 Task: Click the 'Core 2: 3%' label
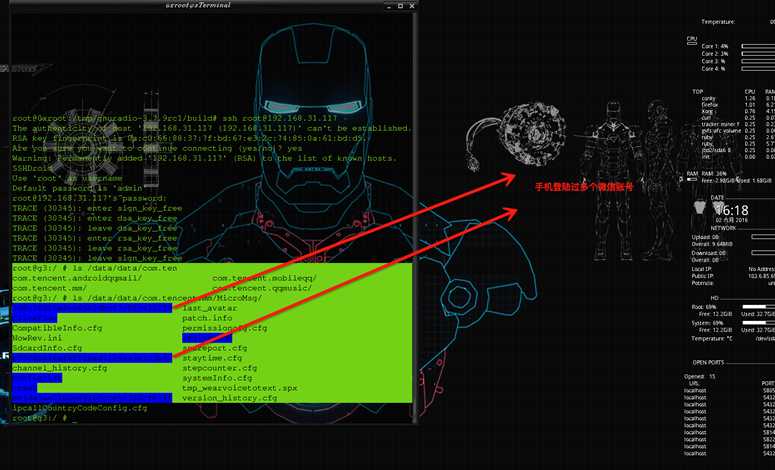point(715,53)
